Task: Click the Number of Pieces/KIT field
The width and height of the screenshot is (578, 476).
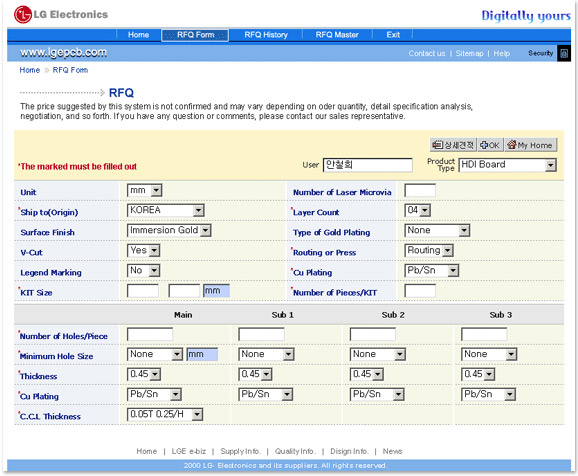Action: point(420,291)
